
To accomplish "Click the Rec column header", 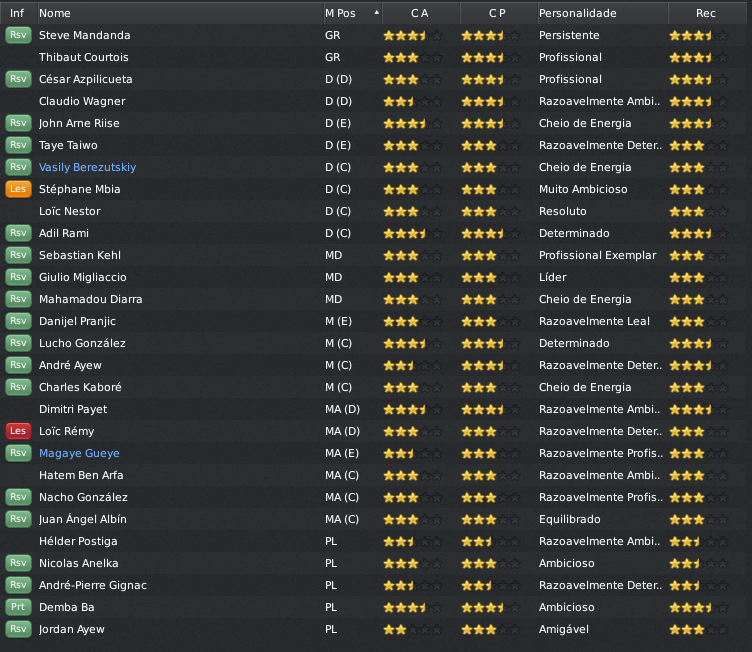I will [706, 13].
